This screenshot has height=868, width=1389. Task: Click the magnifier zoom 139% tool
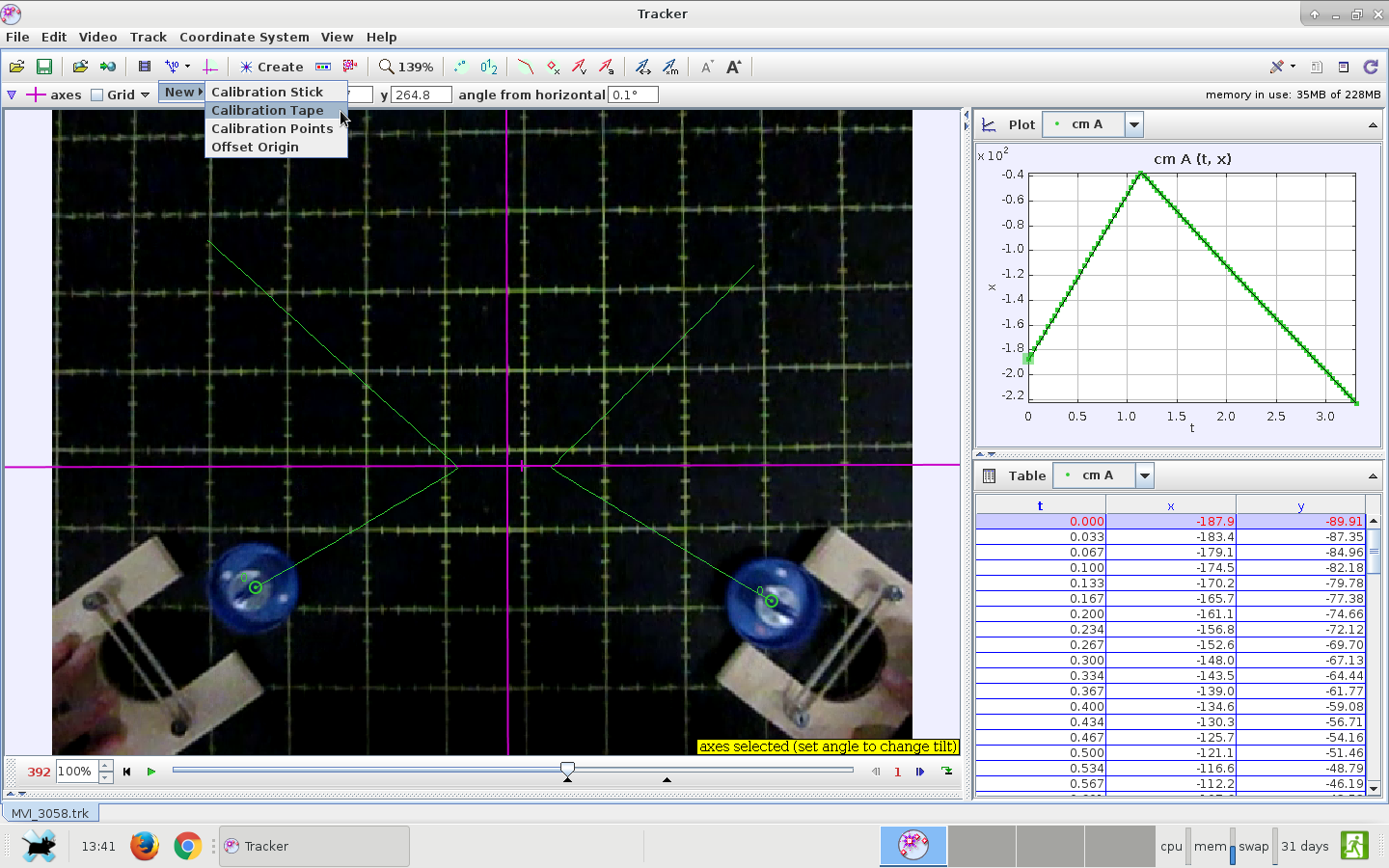coord(405,67)
